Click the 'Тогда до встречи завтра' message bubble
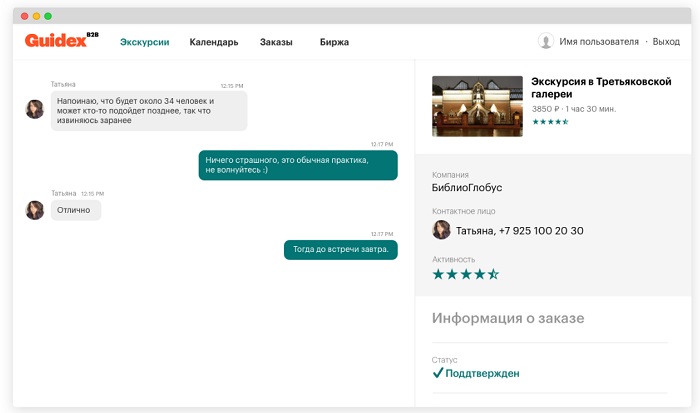The image size is (700, 413). pos(341,250)
